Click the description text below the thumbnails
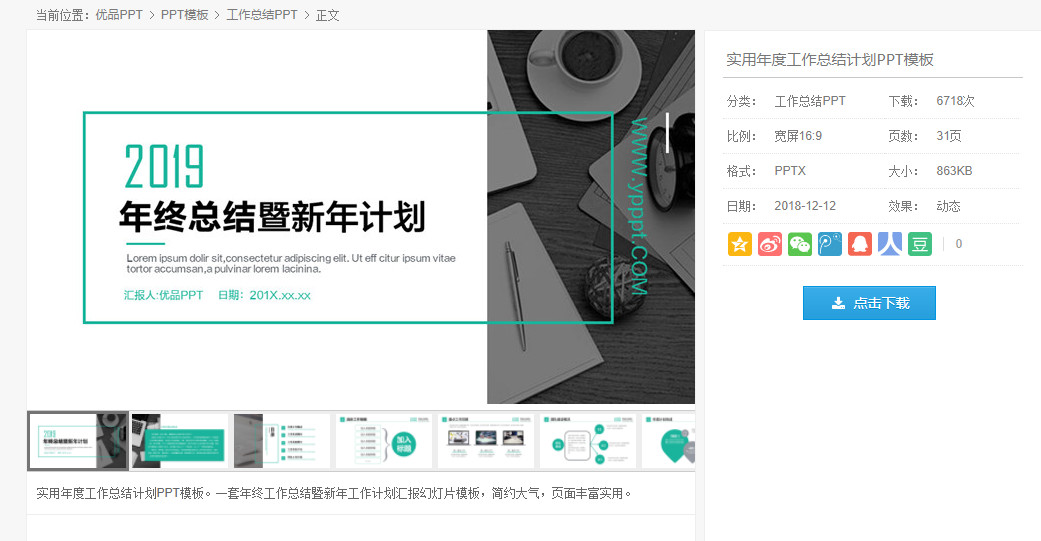 click(334, 493)
